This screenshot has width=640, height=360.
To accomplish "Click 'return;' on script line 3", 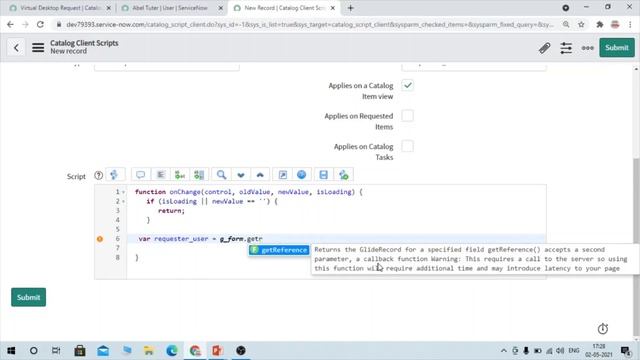I will (171, 211).
